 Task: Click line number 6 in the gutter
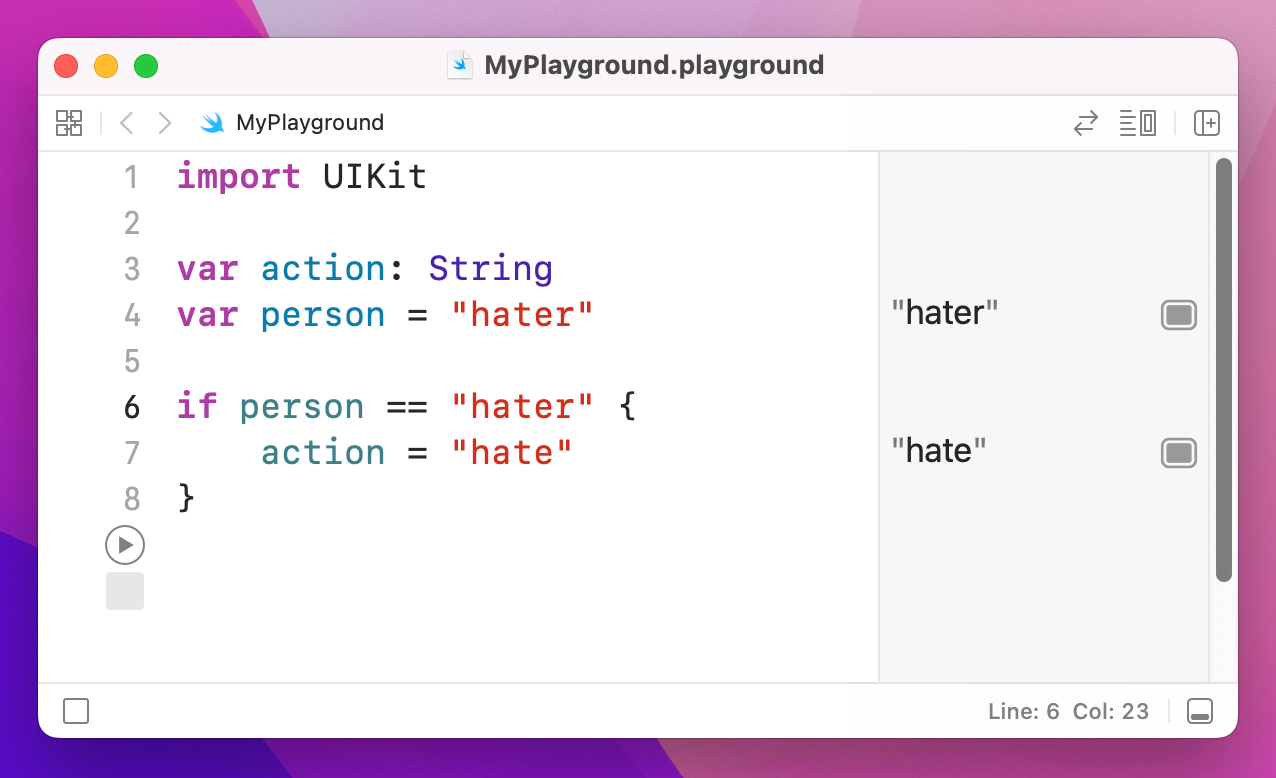coord(132,407)
